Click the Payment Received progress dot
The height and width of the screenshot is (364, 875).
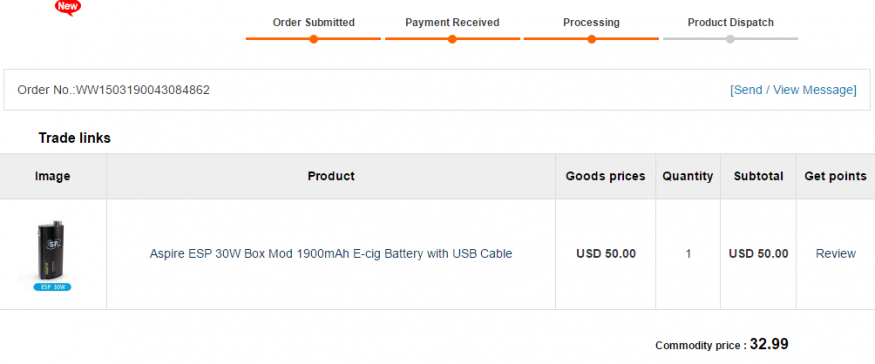(452, 39)
